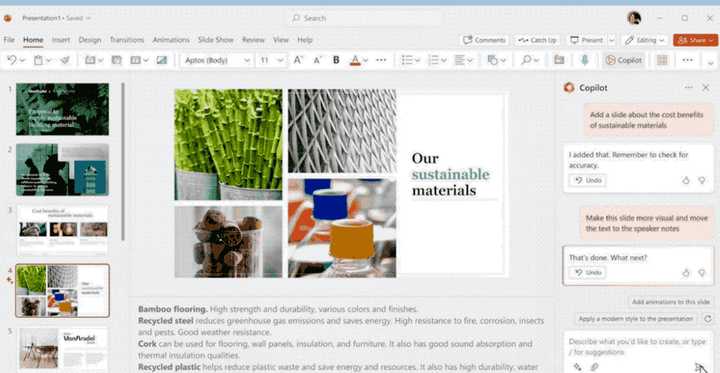Click the sparkle prompt guide icon in Copilot
The image size is (720, 373).
click(578, 367)
